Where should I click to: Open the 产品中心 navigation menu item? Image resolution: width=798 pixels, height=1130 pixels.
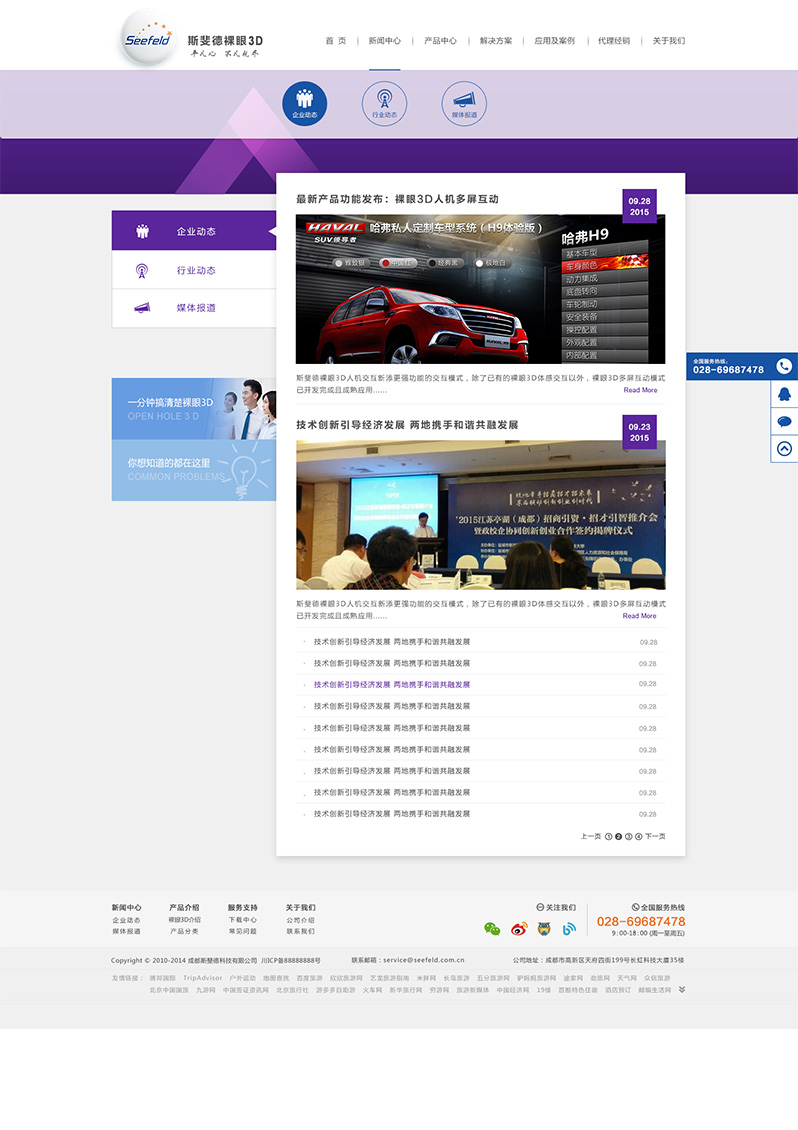tap(440, 41)
